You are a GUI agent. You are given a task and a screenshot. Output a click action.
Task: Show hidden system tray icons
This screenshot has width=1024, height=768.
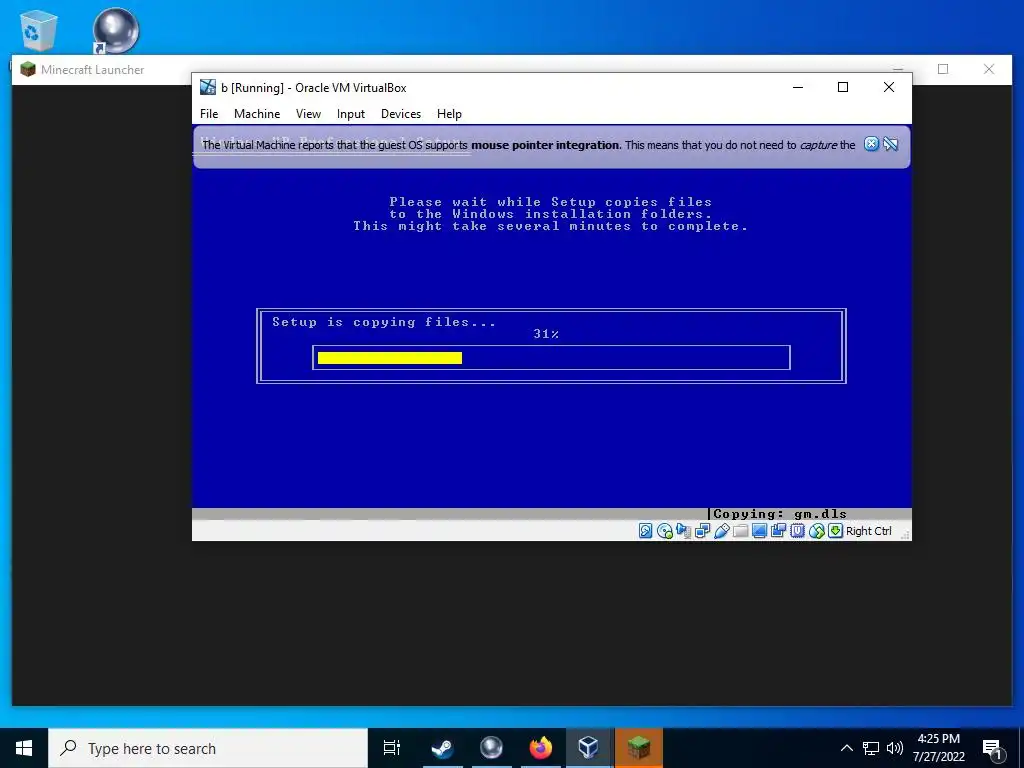[x=846, y=748]
